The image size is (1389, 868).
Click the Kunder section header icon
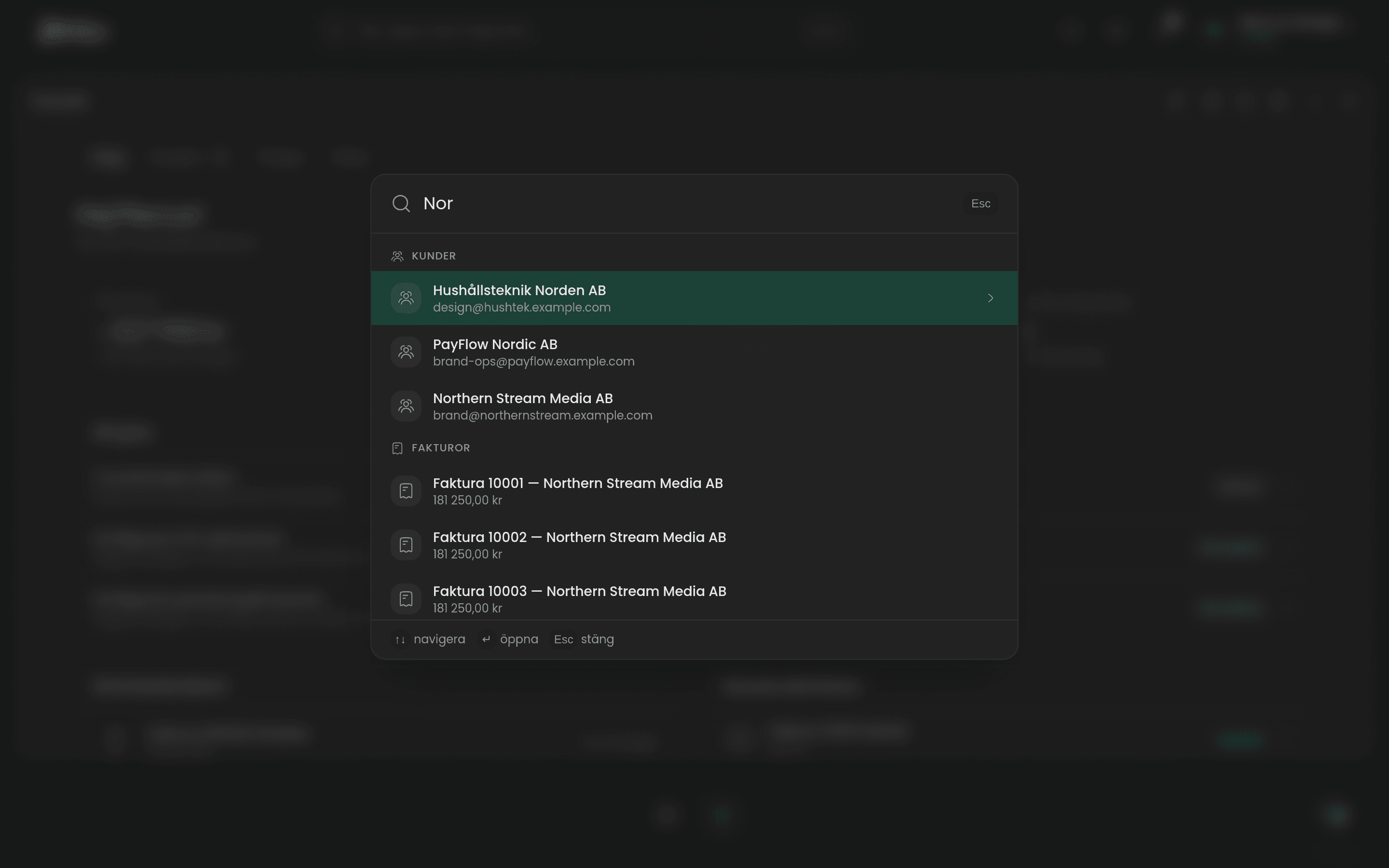tap(397, 256)
